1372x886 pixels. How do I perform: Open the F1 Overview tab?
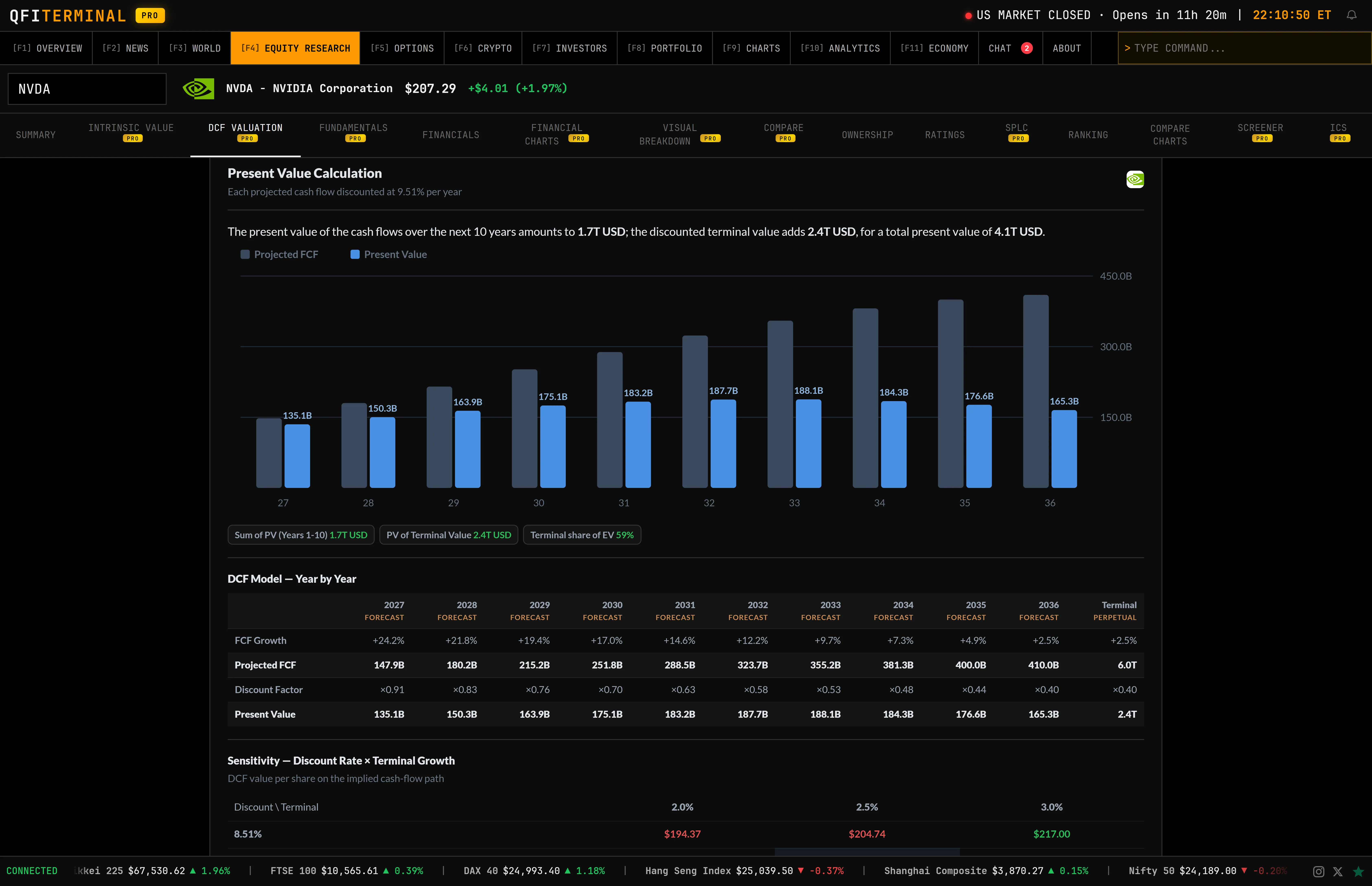[47, 48]
